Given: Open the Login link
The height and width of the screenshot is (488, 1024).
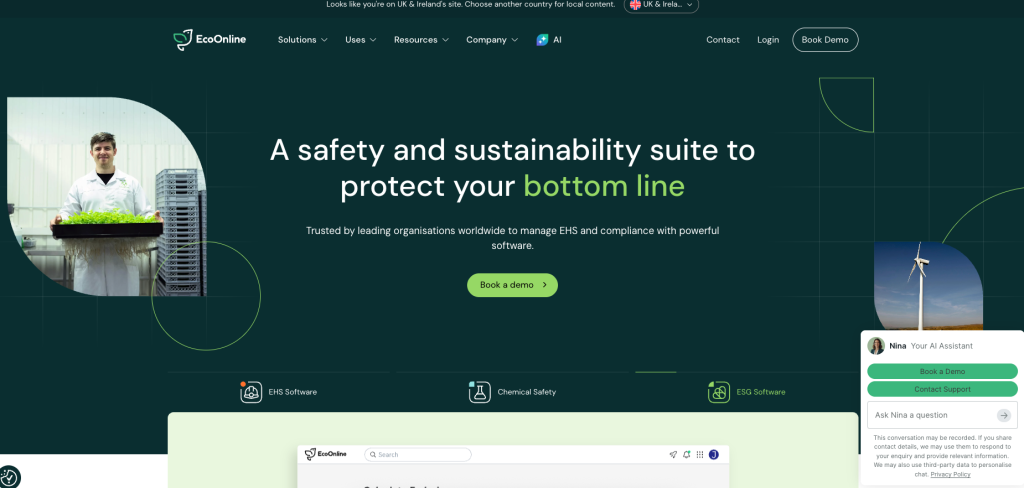Looking at the screenshot, I should 768,40.
